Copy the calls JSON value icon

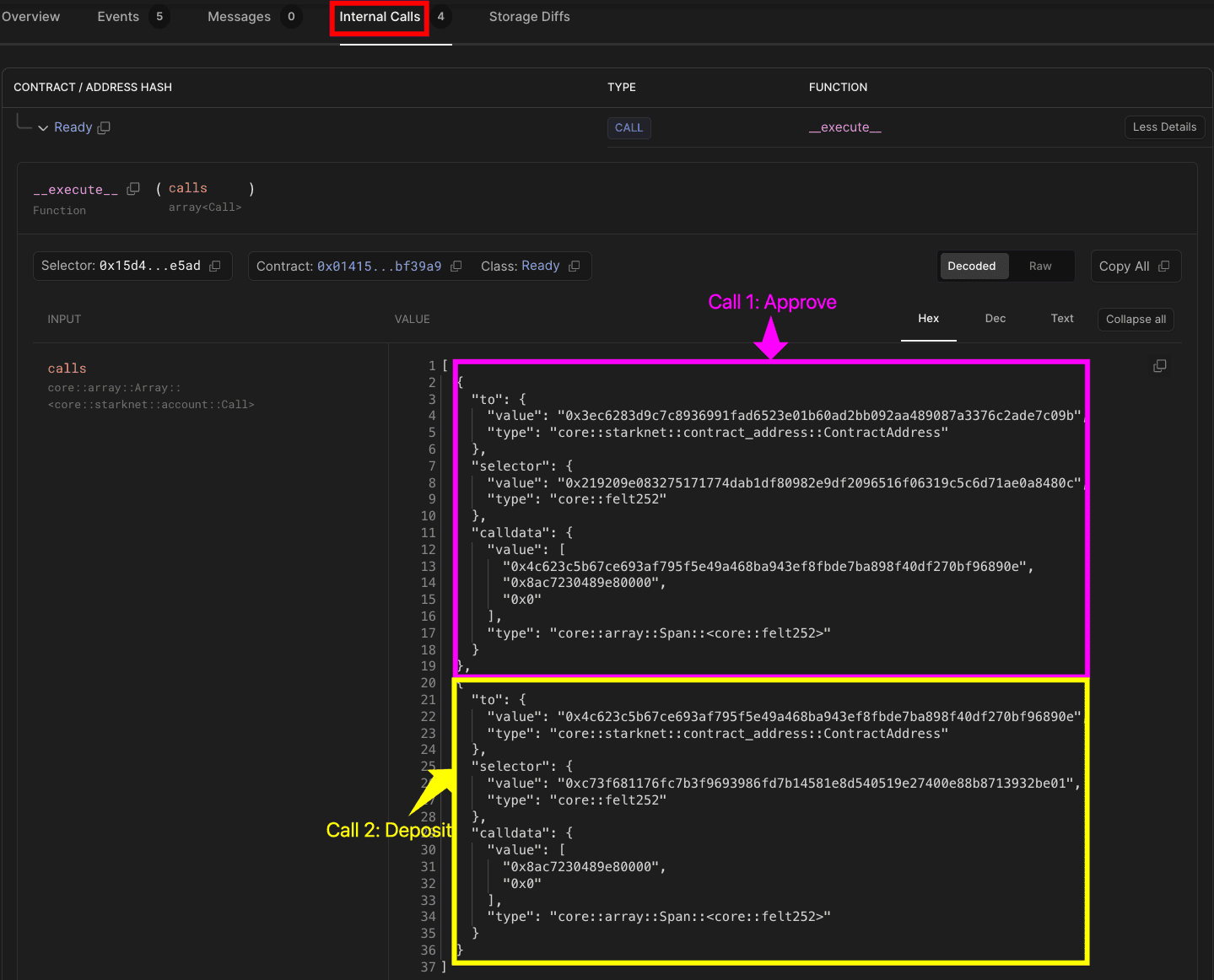[1160, 366]
